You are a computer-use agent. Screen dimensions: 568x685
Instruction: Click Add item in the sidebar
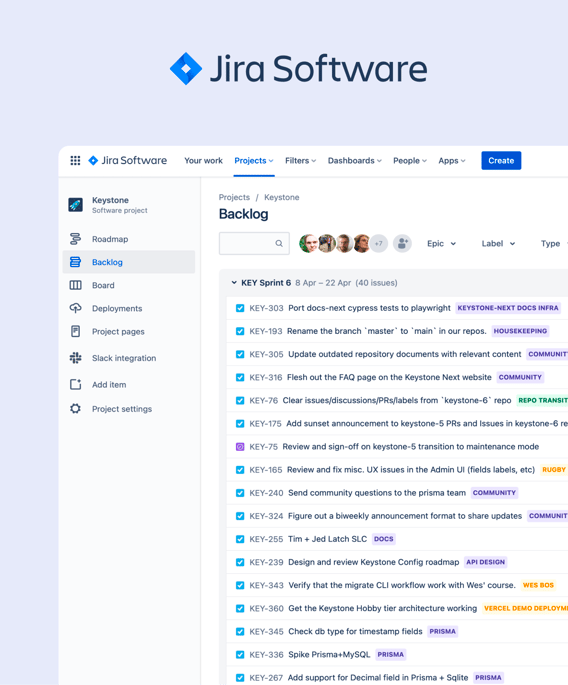click(109, 385)
